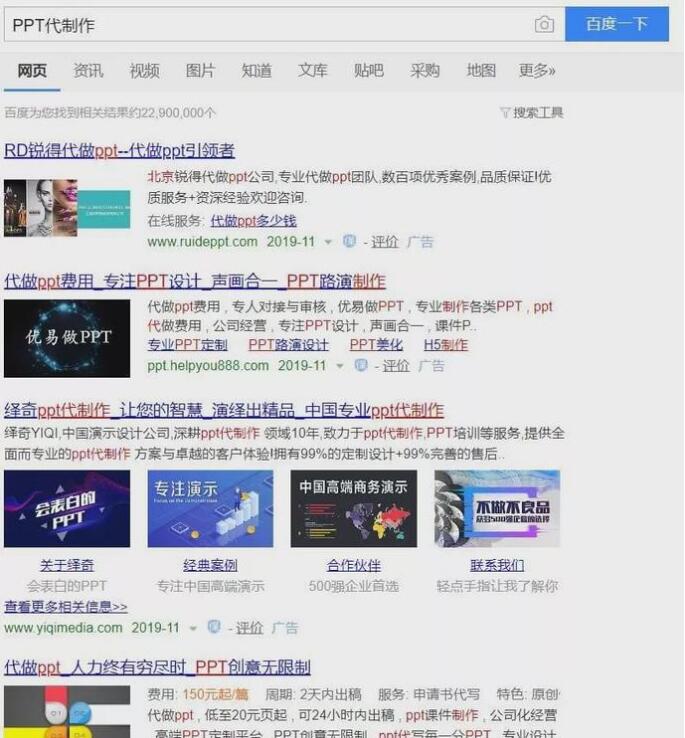Click the 代做ppt多少钱 link

pyautogui.click(x=253, y=221)
